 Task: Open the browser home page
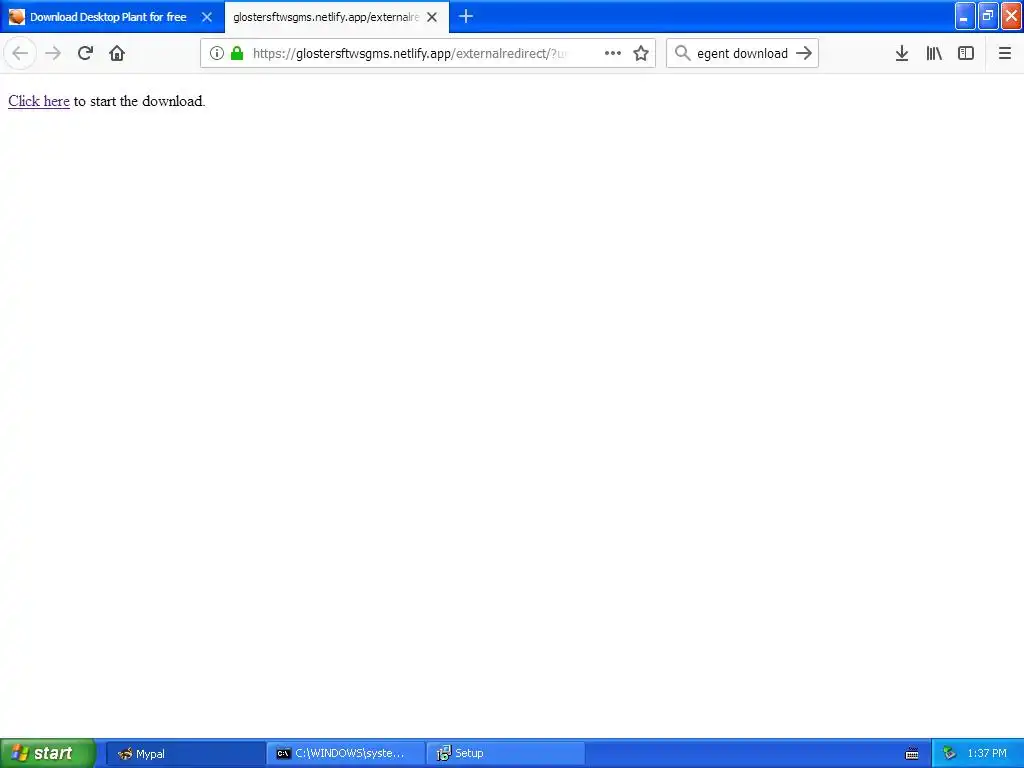coord(117,54)
